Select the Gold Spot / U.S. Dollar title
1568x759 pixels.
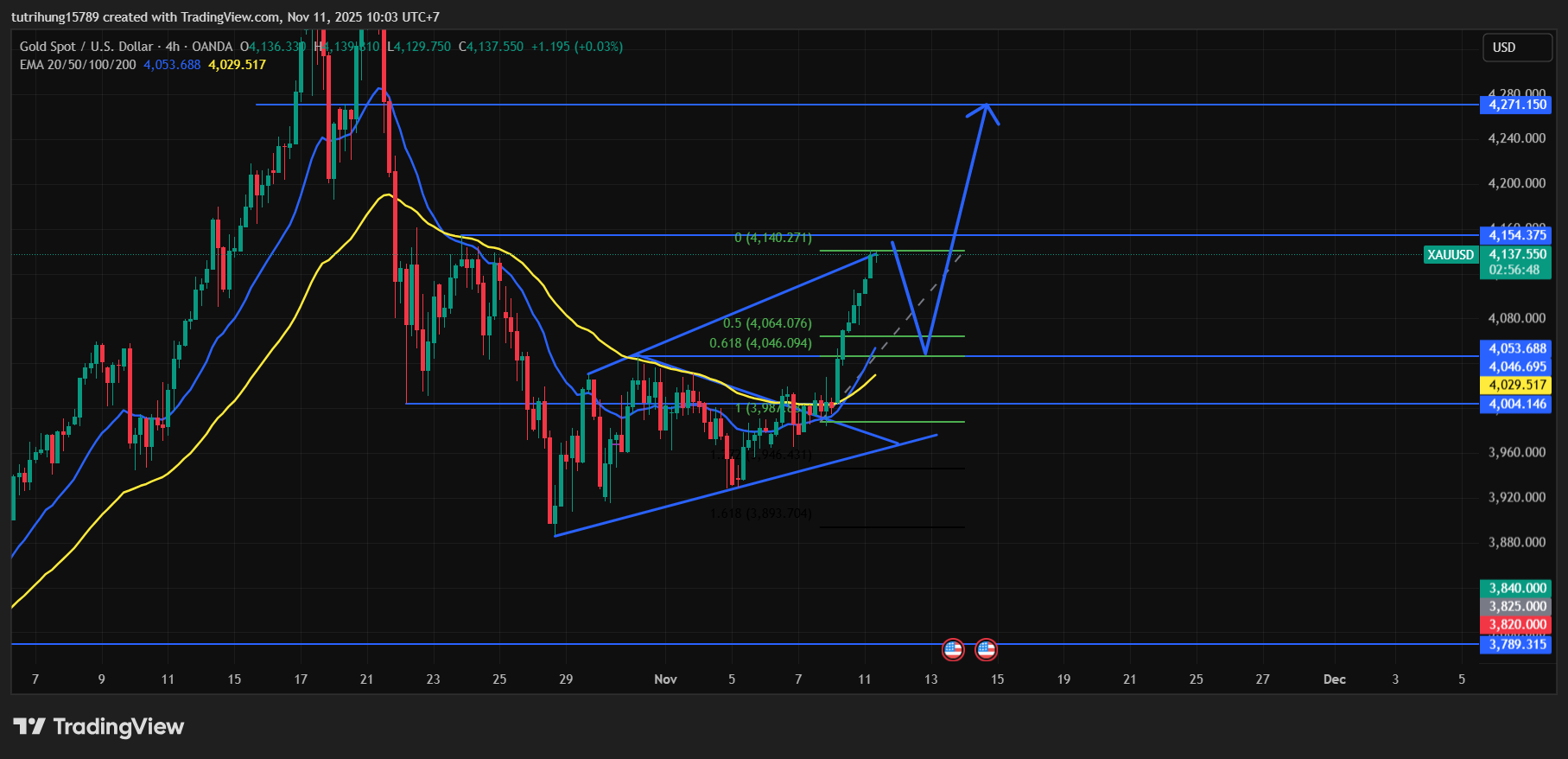86,47
